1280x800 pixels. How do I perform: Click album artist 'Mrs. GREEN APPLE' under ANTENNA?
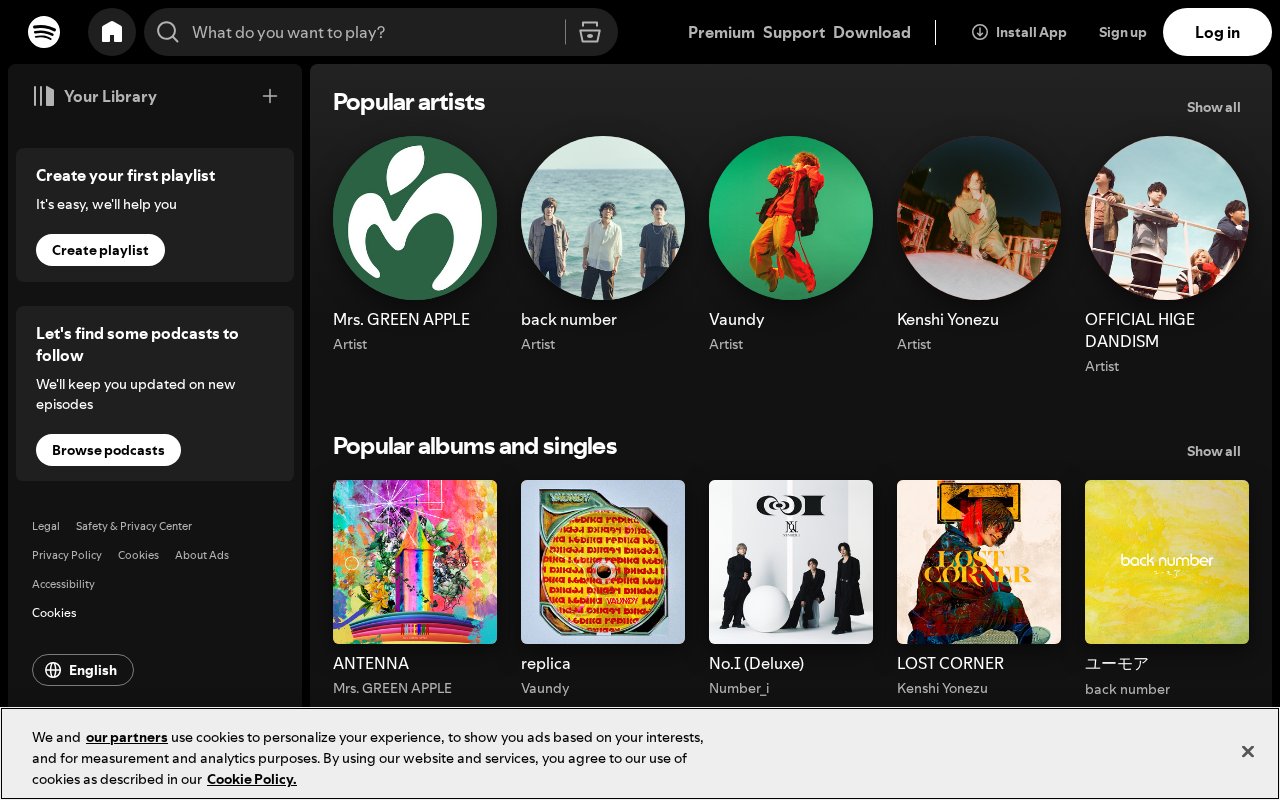point(392,688)
